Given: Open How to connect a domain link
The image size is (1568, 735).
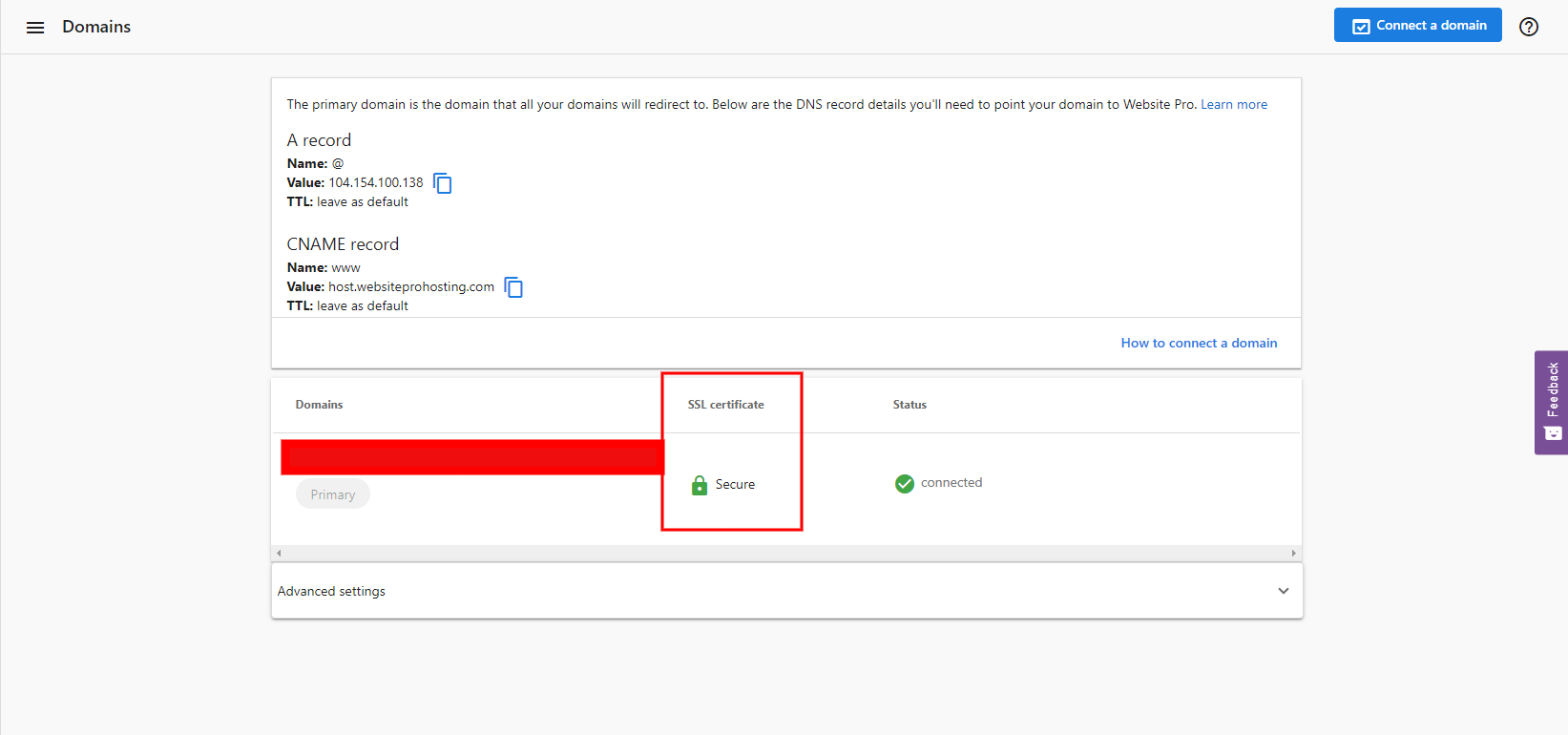Looking at the screenshot, I should [x=1199, y=344].
